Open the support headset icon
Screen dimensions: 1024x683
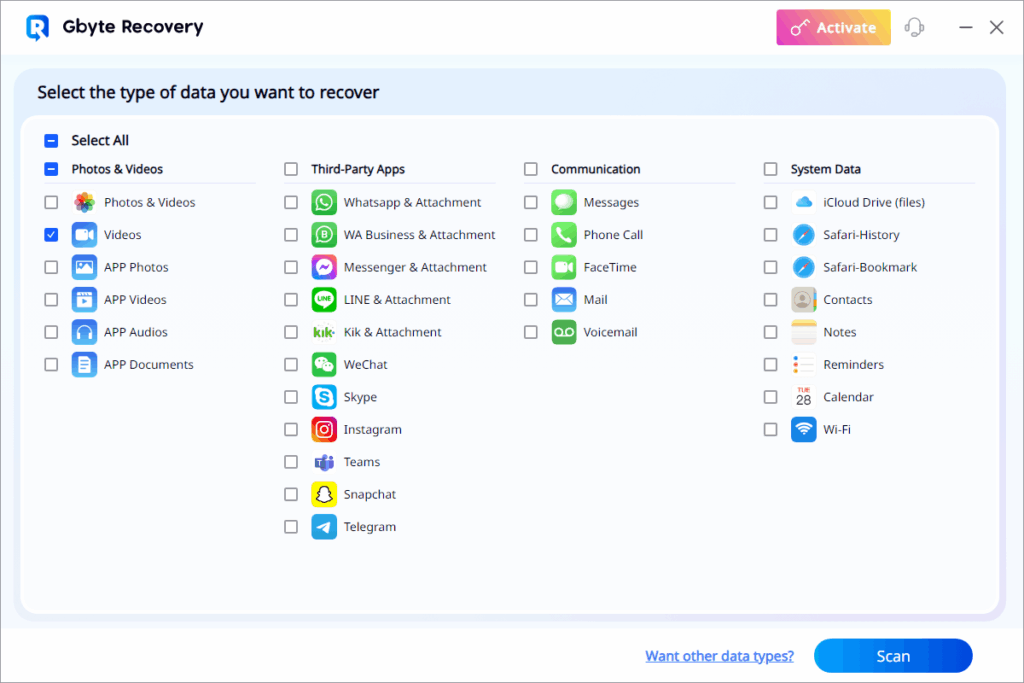click(914, 27)
